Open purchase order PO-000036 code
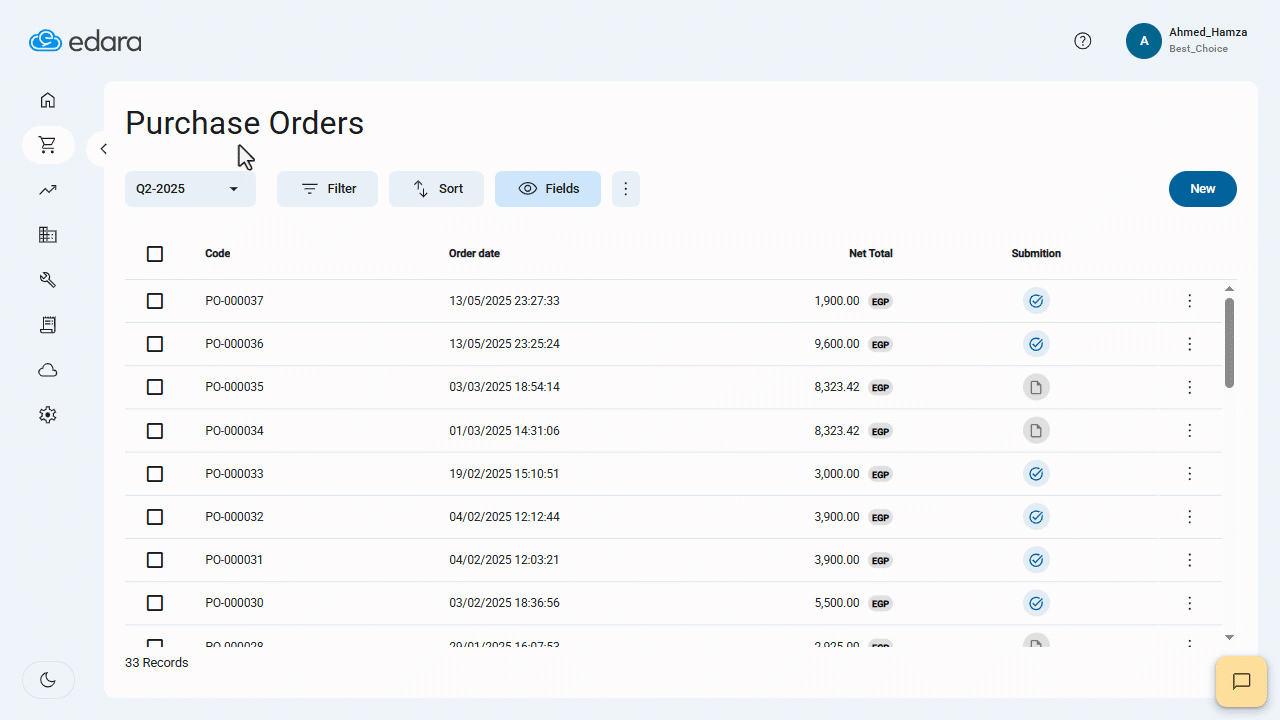This screenshot has width=1280, height=720. click(234, 344)
